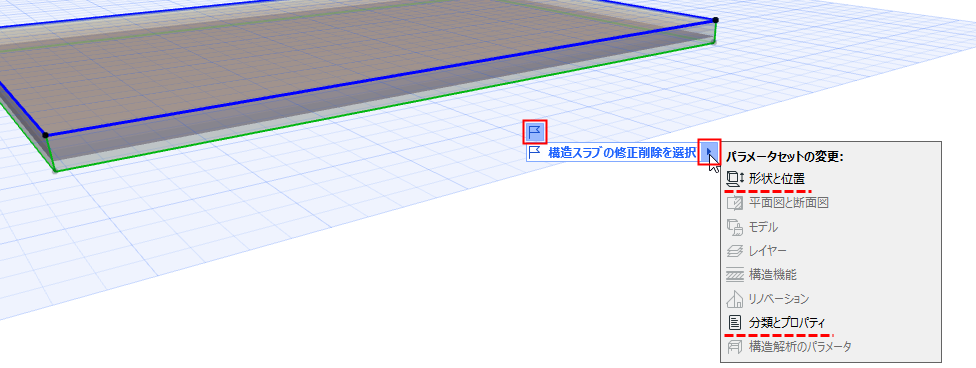Click the 形状と位置 icon

click(735, 179)
